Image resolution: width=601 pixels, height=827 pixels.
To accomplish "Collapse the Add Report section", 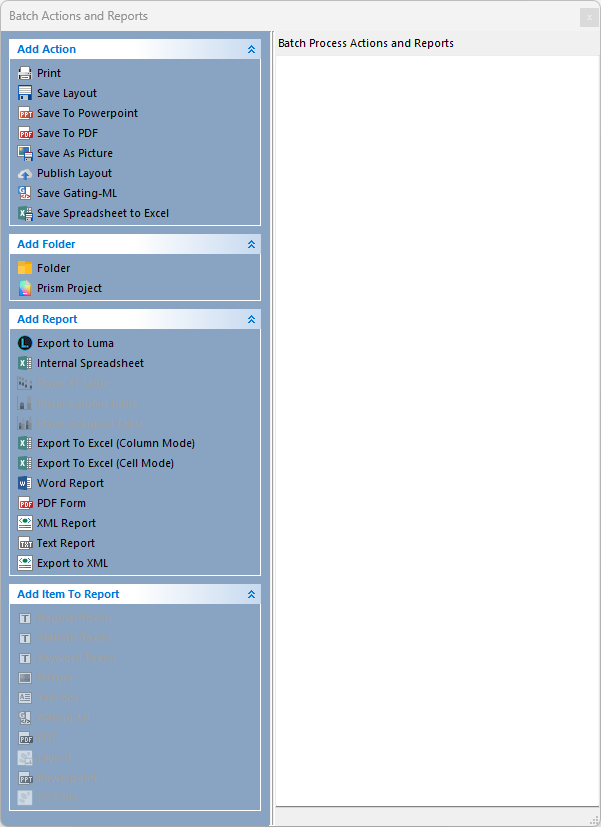I will [251, 319].
